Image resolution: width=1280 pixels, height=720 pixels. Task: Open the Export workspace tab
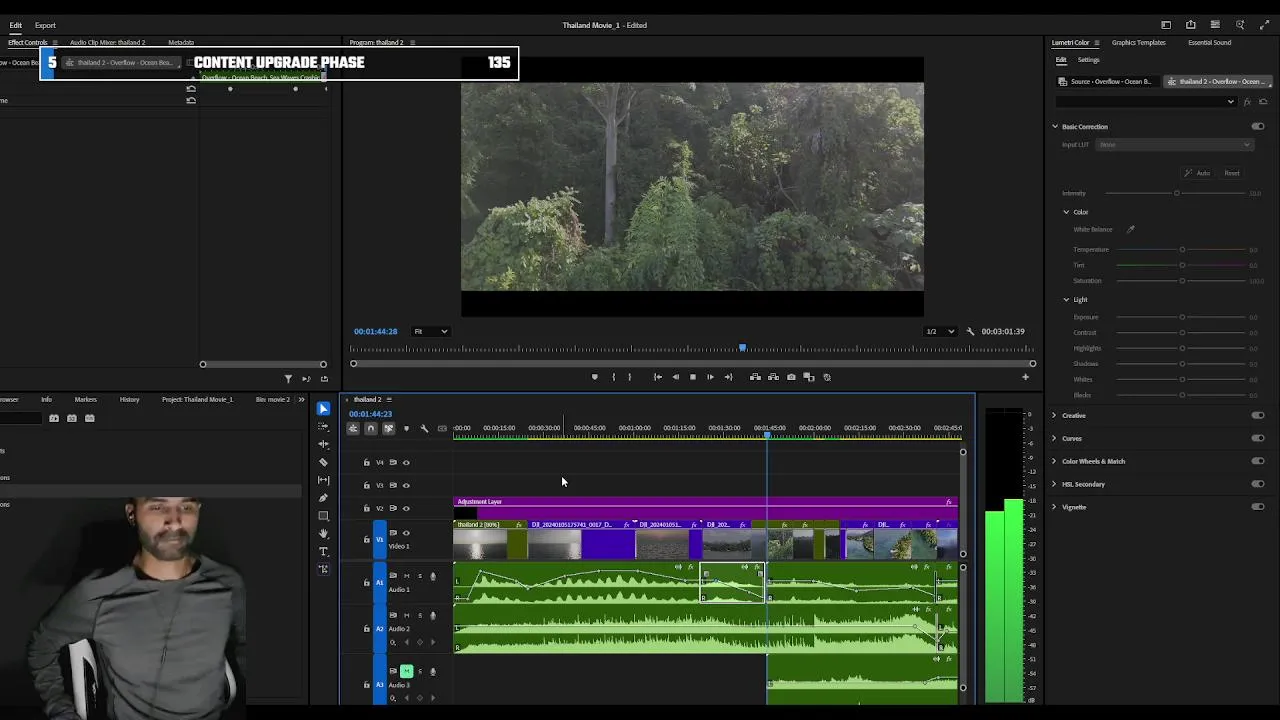click(x=45, y=25)
